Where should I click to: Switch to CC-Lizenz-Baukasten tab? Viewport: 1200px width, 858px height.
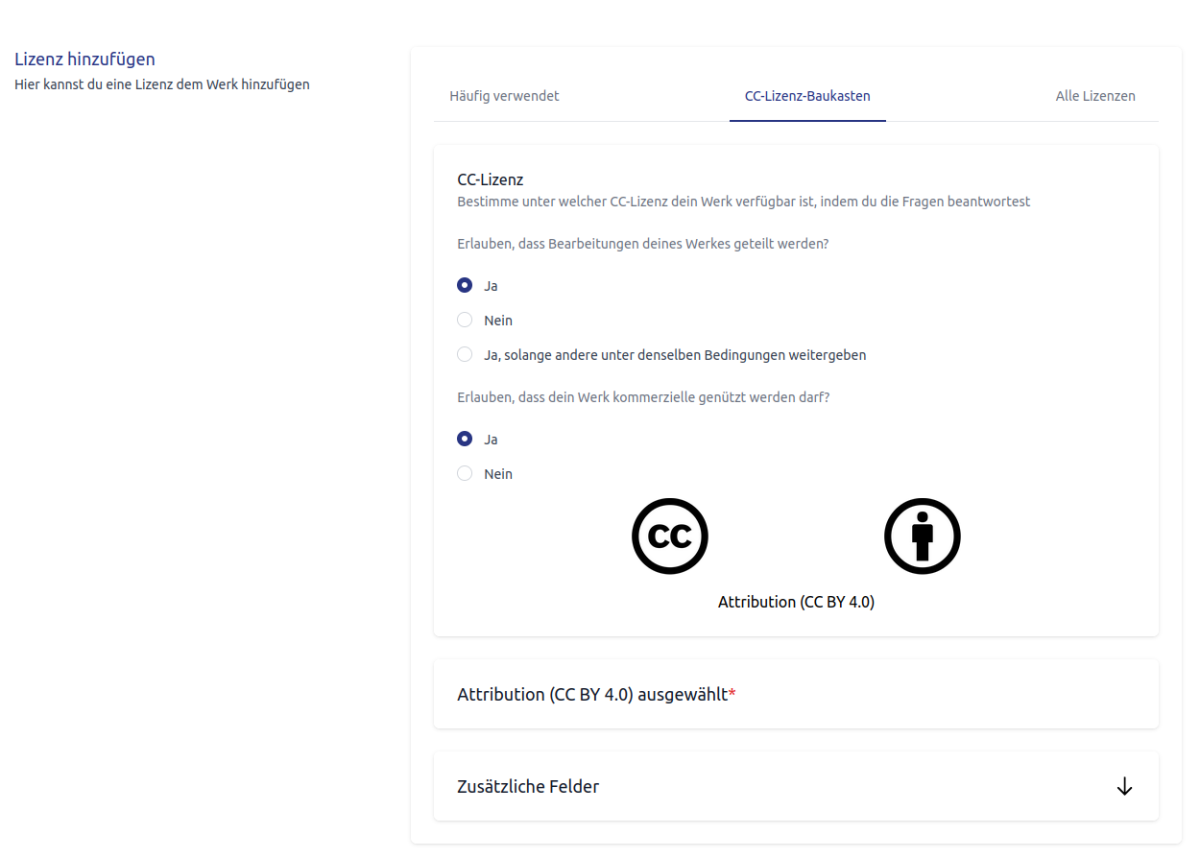(807, 96)
